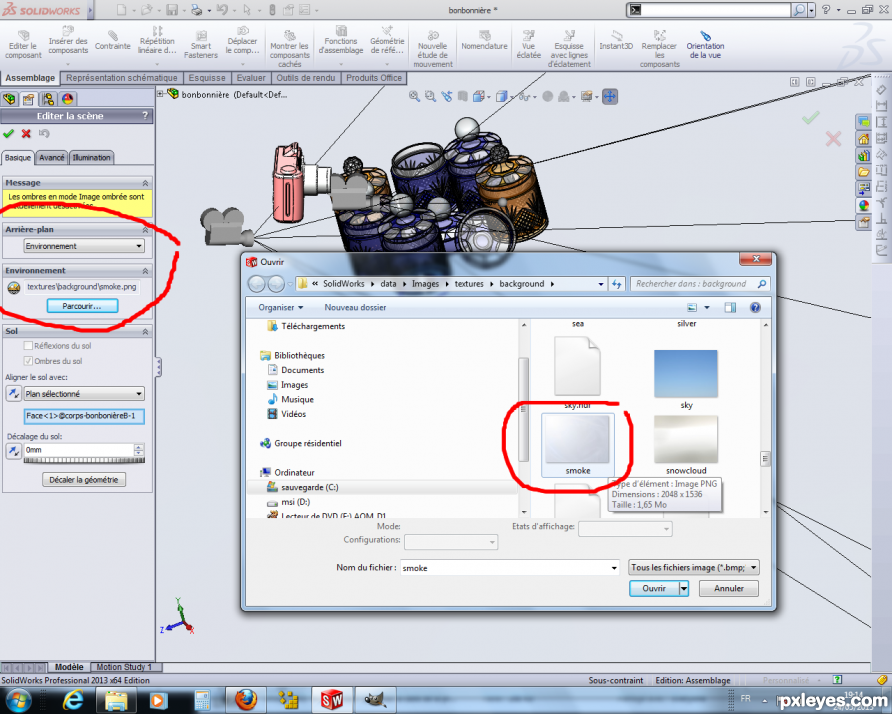
Task: Click Orientation de la vue
Action: (705, 44)
